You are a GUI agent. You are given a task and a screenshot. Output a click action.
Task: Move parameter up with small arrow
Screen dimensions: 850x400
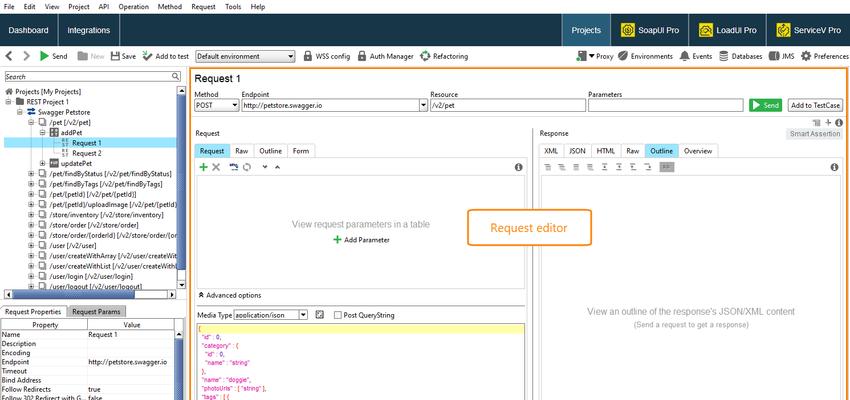pos(278,167)
